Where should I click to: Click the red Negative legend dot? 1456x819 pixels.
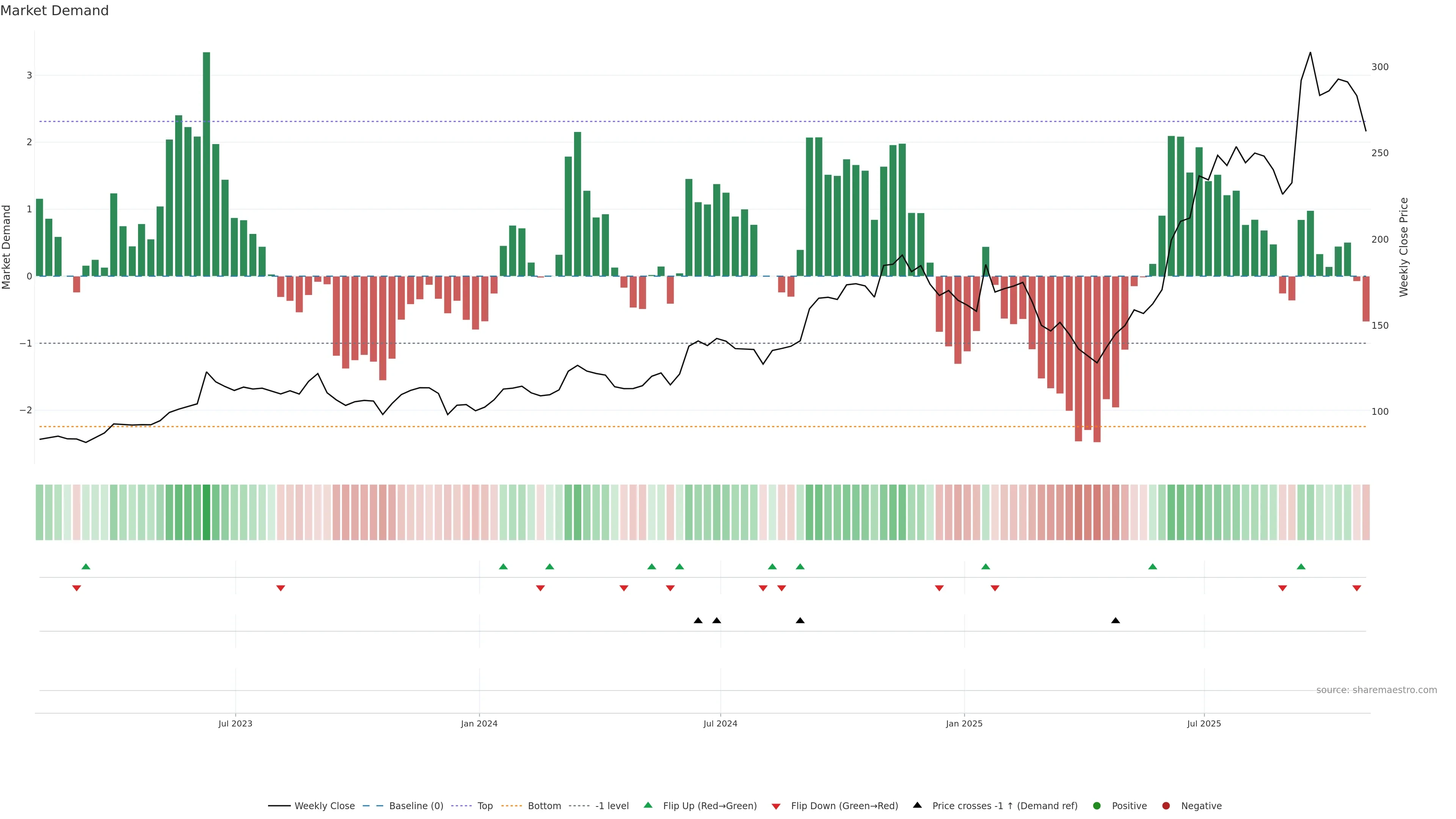[1166, 805]
